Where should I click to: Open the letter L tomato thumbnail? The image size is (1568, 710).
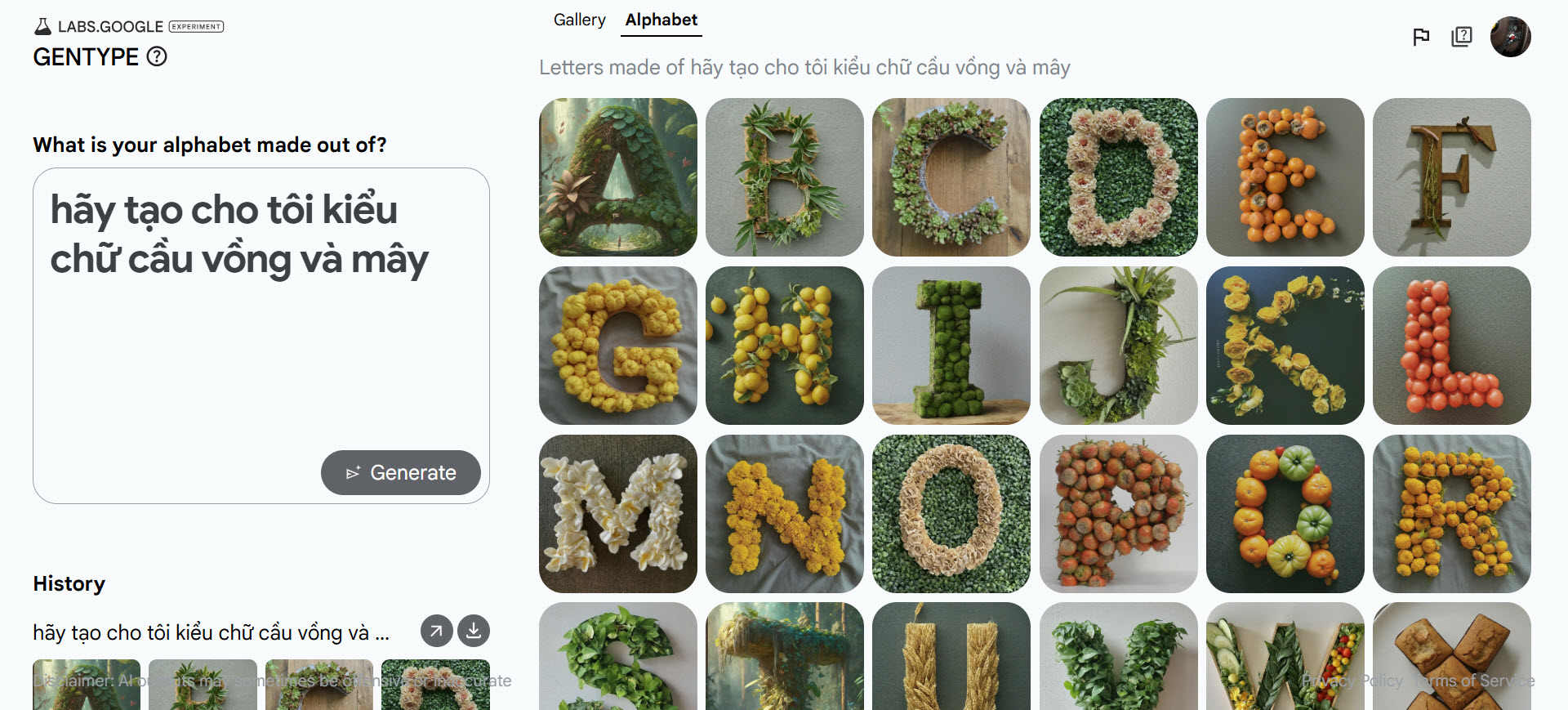pos(1452,346)
